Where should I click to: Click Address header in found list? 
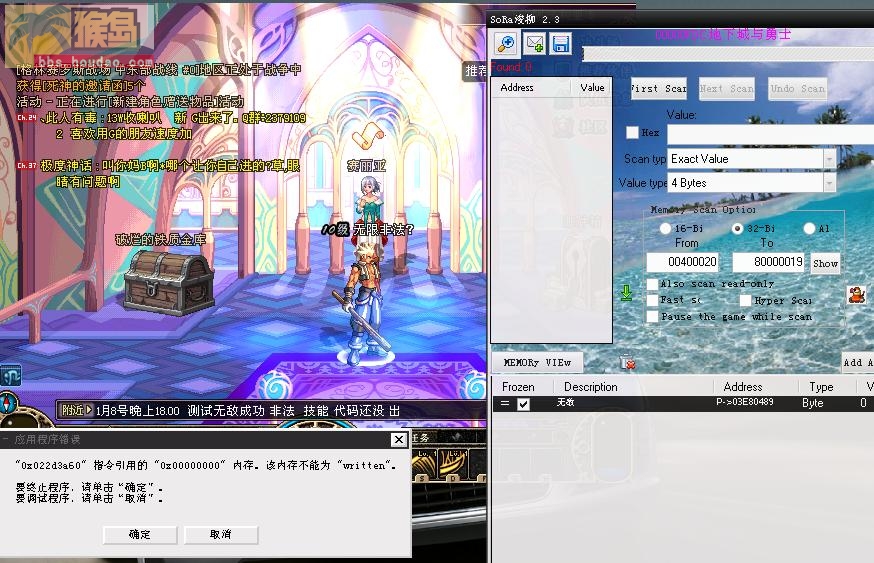coord(517,88)
